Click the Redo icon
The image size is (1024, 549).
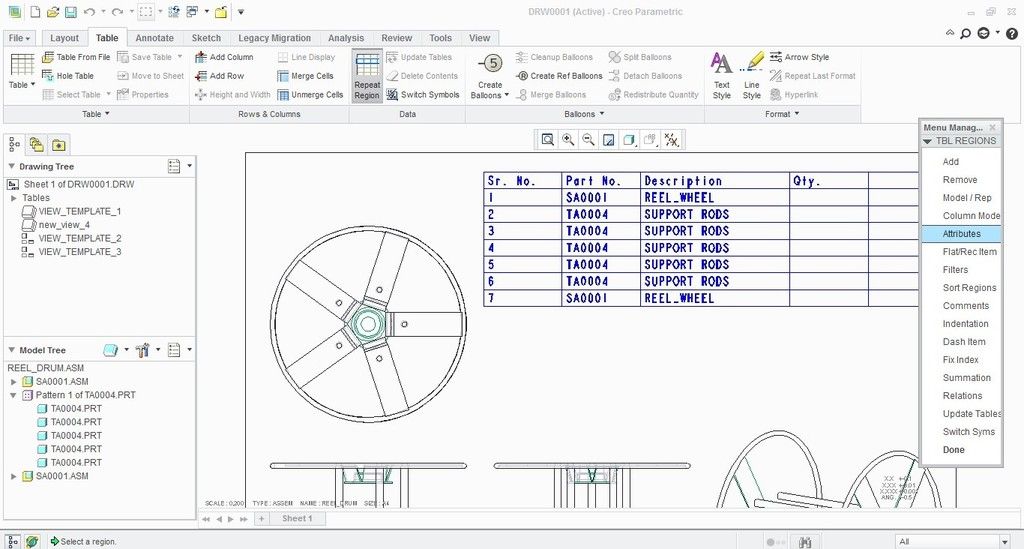118,12
